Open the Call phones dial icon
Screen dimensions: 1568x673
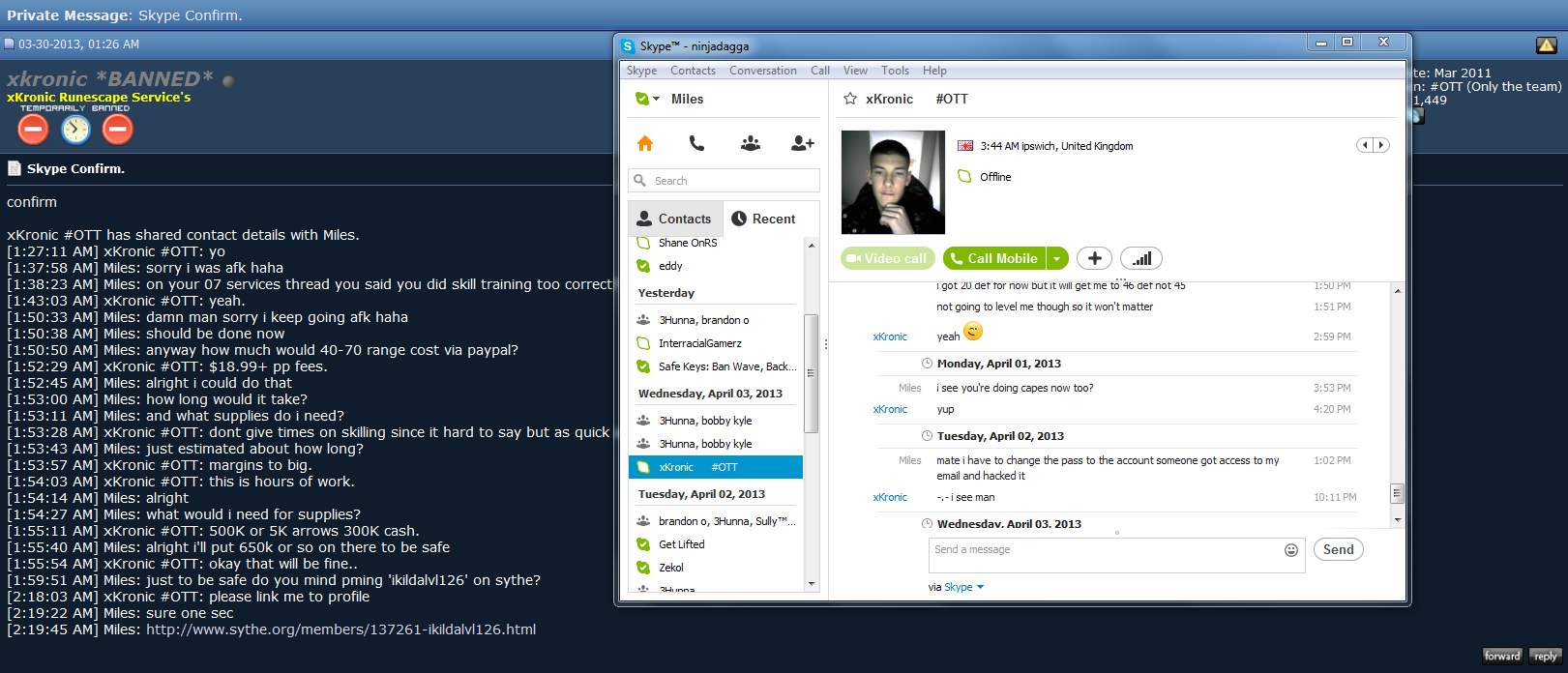click(696, 143)
